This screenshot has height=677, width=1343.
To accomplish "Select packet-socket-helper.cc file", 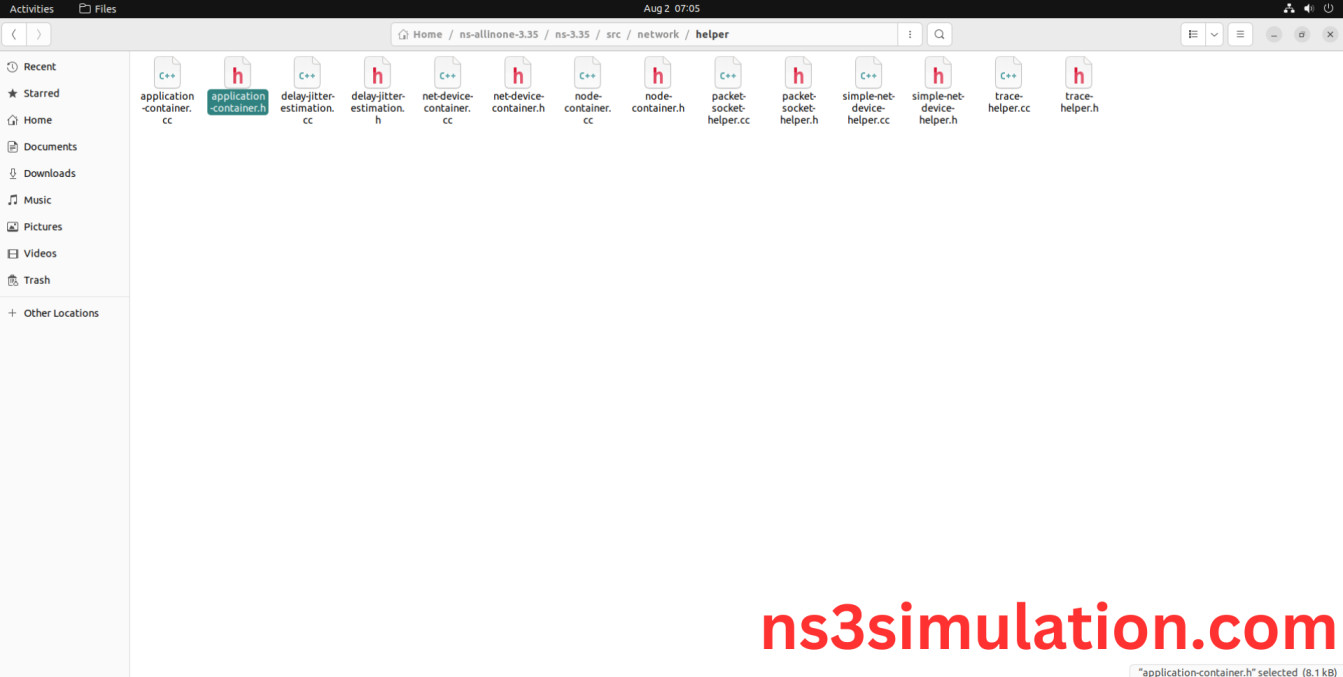I will pos(728,74).
